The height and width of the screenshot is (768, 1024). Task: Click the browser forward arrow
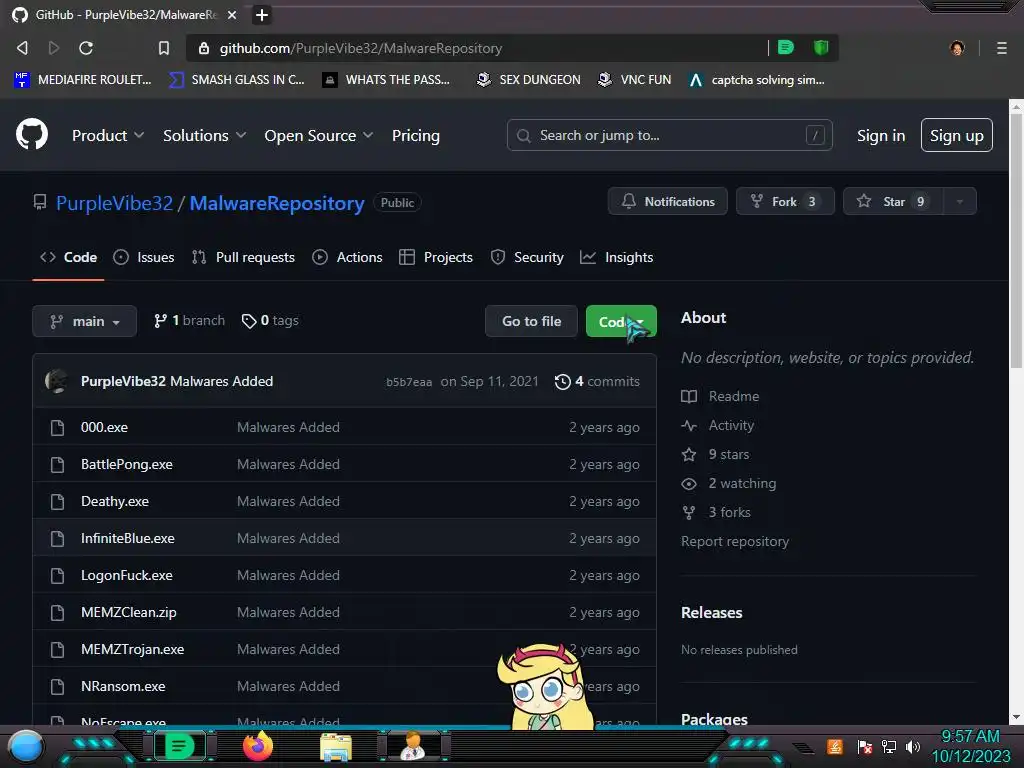(54, 48)
